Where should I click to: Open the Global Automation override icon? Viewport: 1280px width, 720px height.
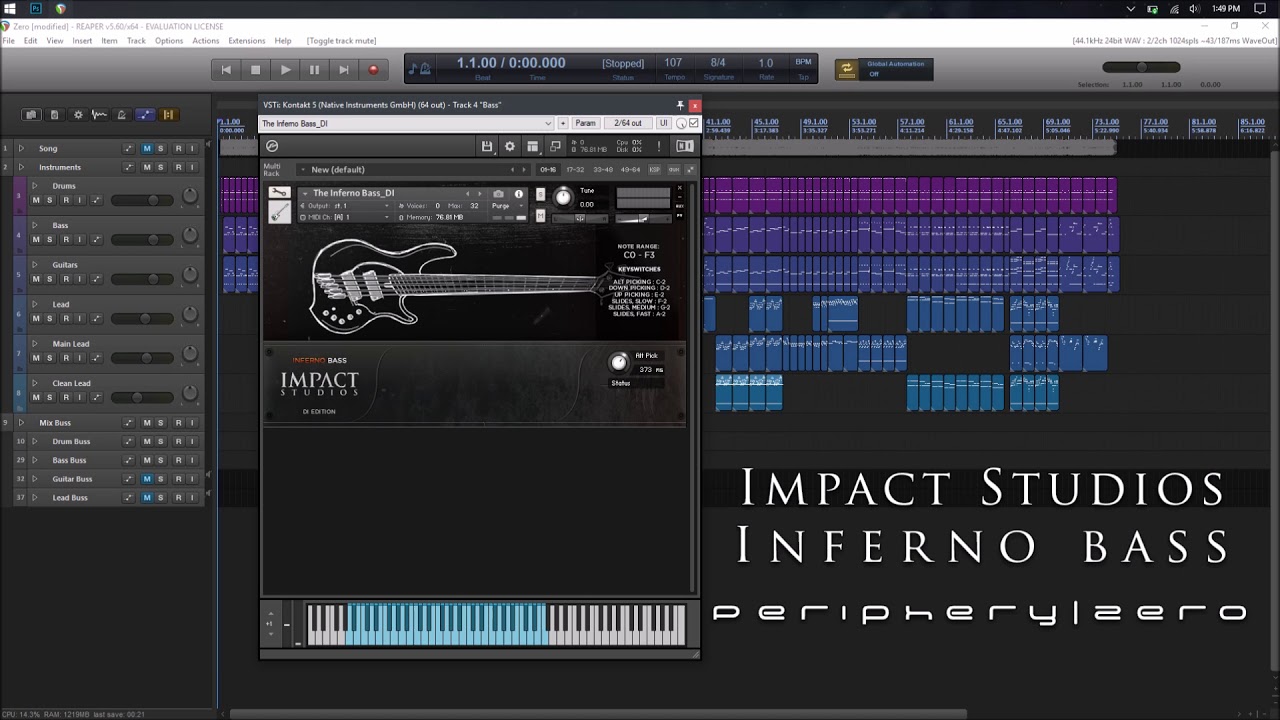click(847, 69)
